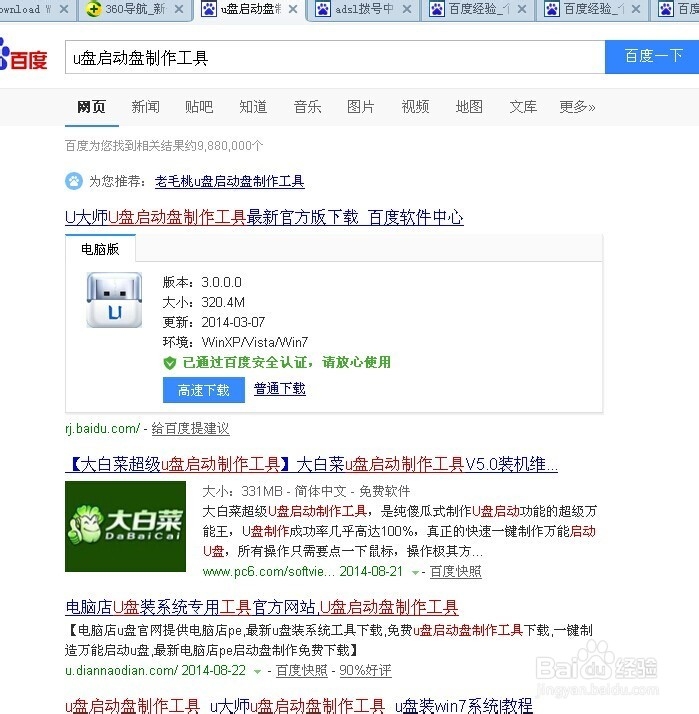This screenshot has width=699, height=714.
Task: Click the adsl拨号中 tab paw favicon
Action: pyautogui.click(x=323, y=9)
